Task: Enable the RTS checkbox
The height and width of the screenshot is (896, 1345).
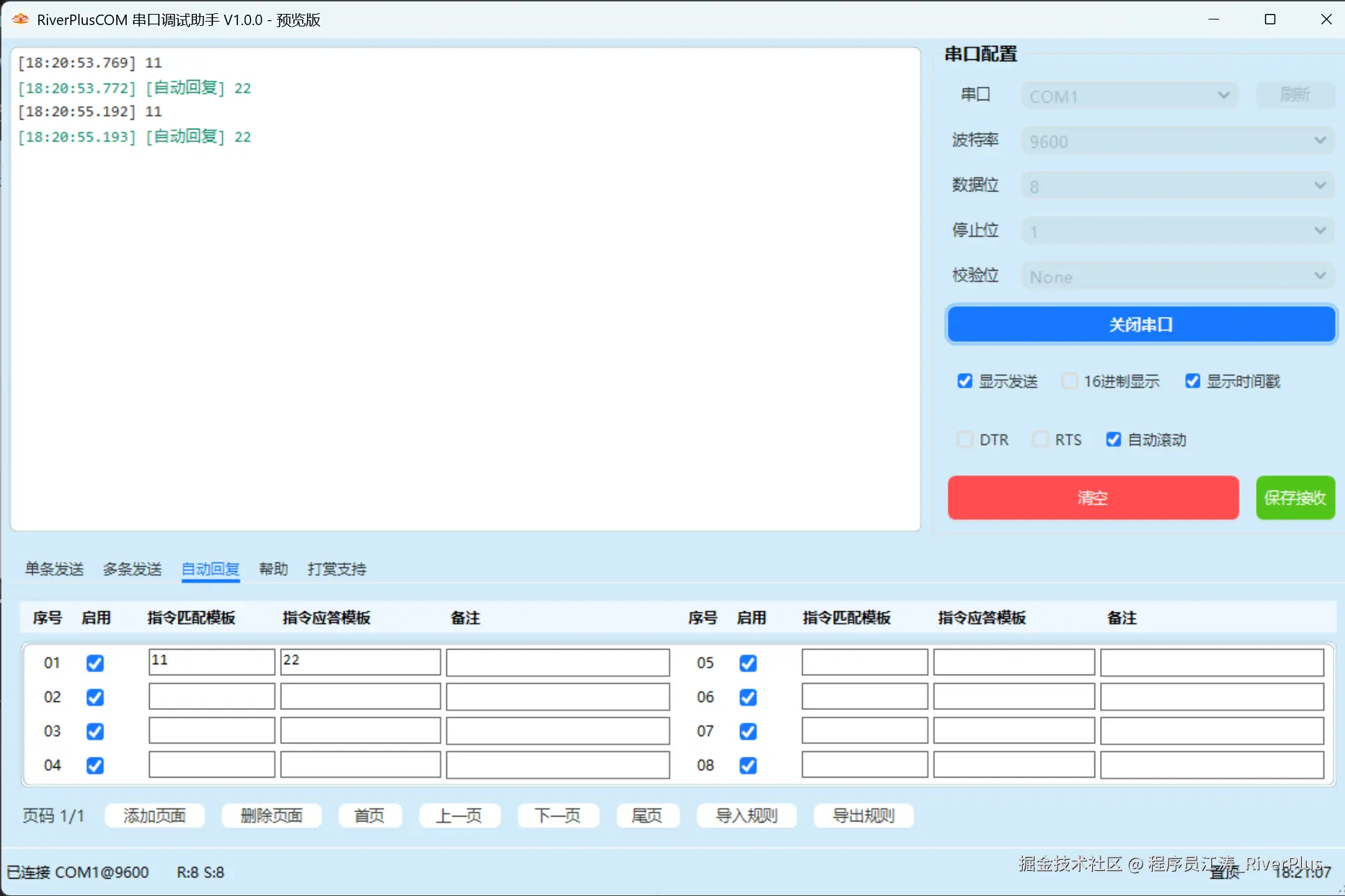Action: pyautogui.click(x=1040, y=439)
